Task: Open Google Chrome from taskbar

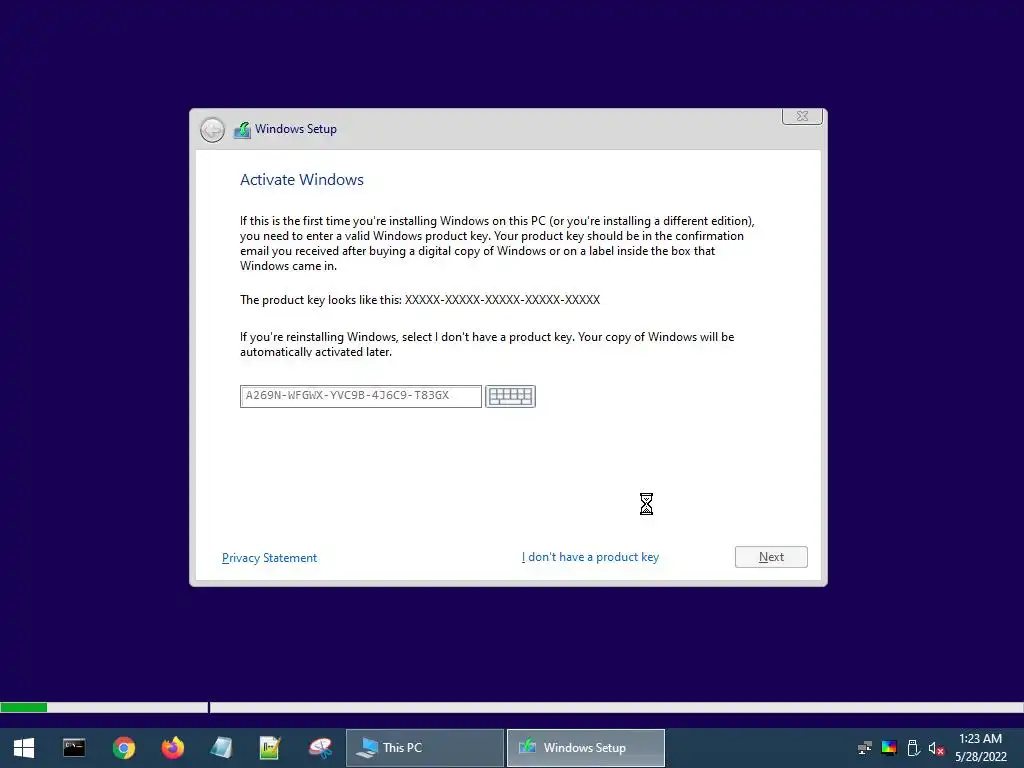Action: [x=123, y=748]
